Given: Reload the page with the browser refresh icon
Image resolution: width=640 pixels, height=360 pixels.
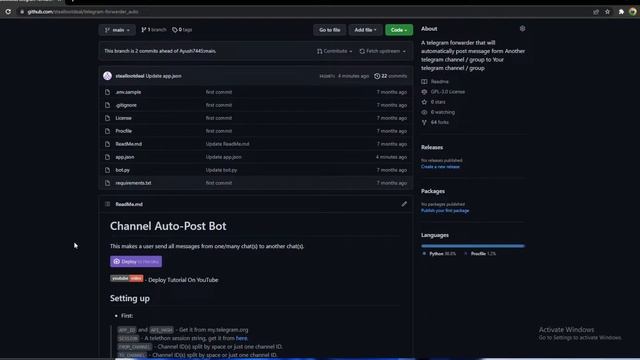Looking at the screenshot, I should pyautogui.click(x=8, y=12).
